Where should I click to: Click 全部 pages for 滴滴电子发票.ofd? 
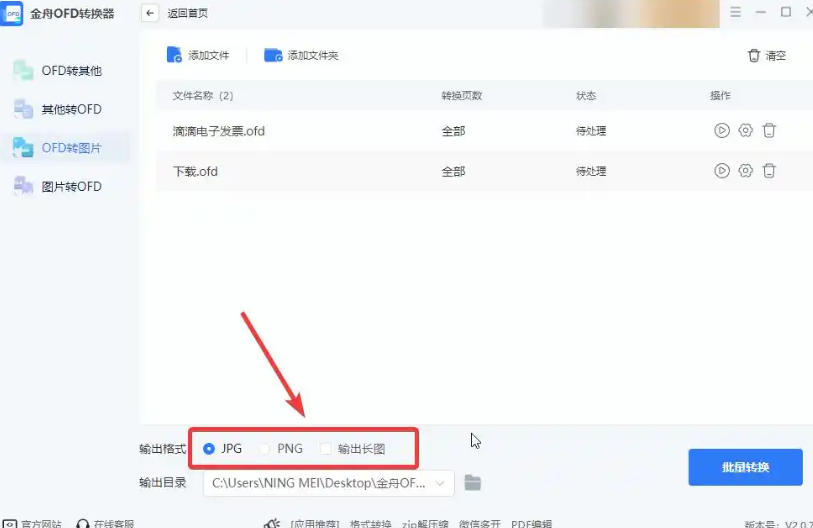click(453, 131)
